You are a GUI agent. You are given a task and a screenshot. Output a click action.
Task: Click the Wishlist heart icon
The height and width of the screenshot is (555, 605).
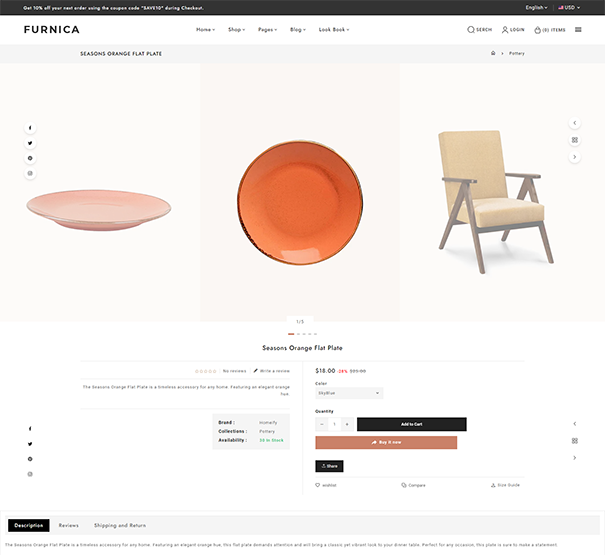[x=318, y=485]
